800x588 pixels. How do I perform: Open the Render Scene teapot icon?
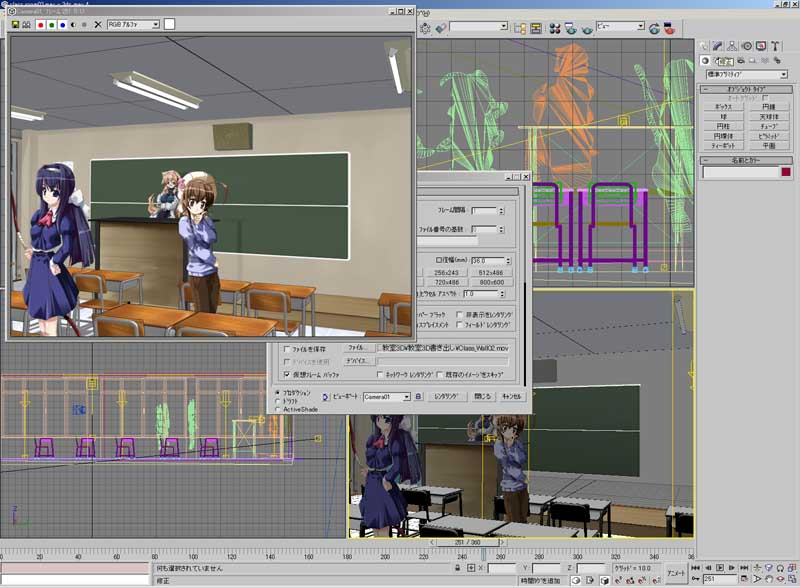(570, 29)
